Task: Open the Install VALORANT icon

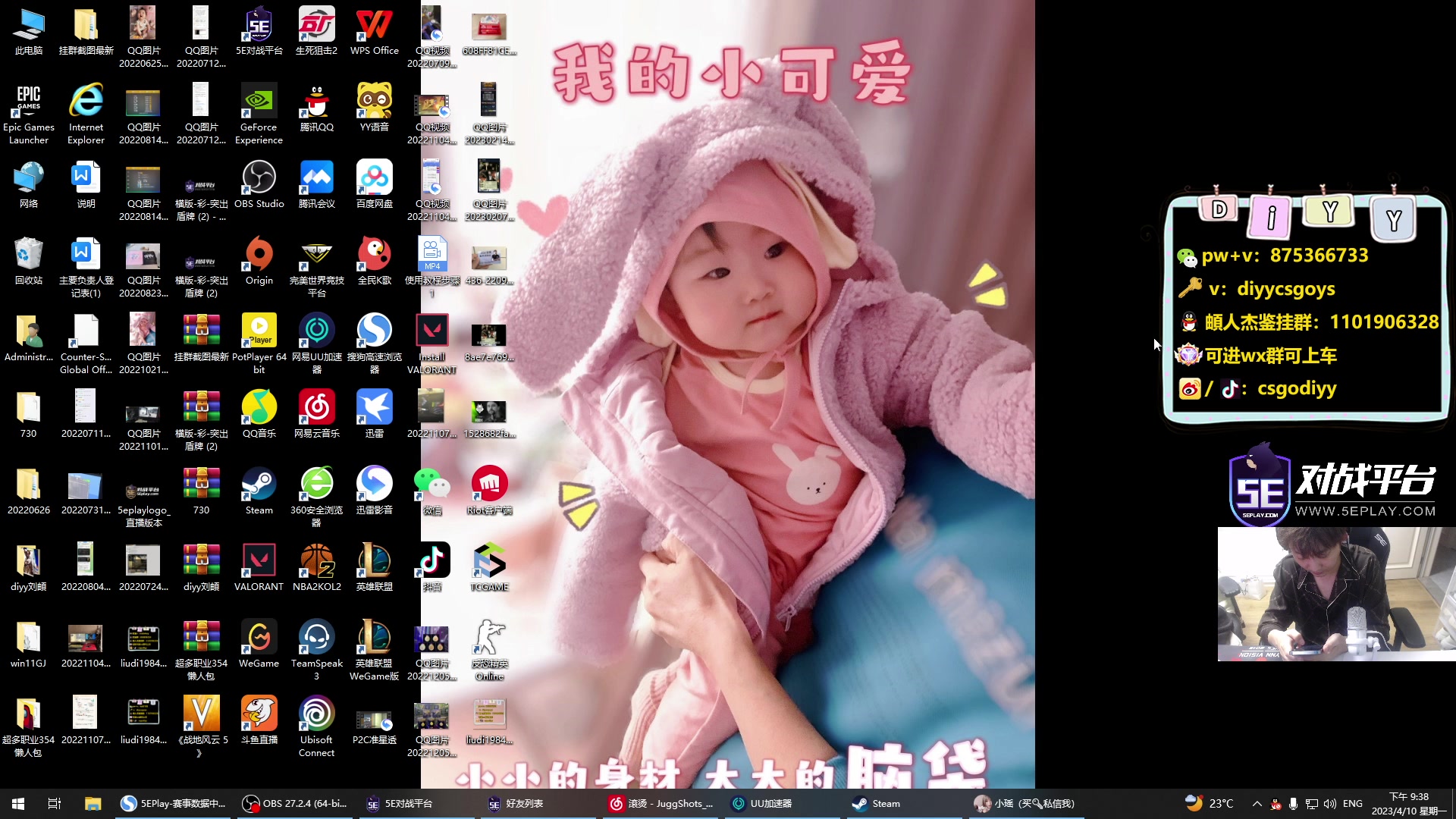Action: coord(432,344)
